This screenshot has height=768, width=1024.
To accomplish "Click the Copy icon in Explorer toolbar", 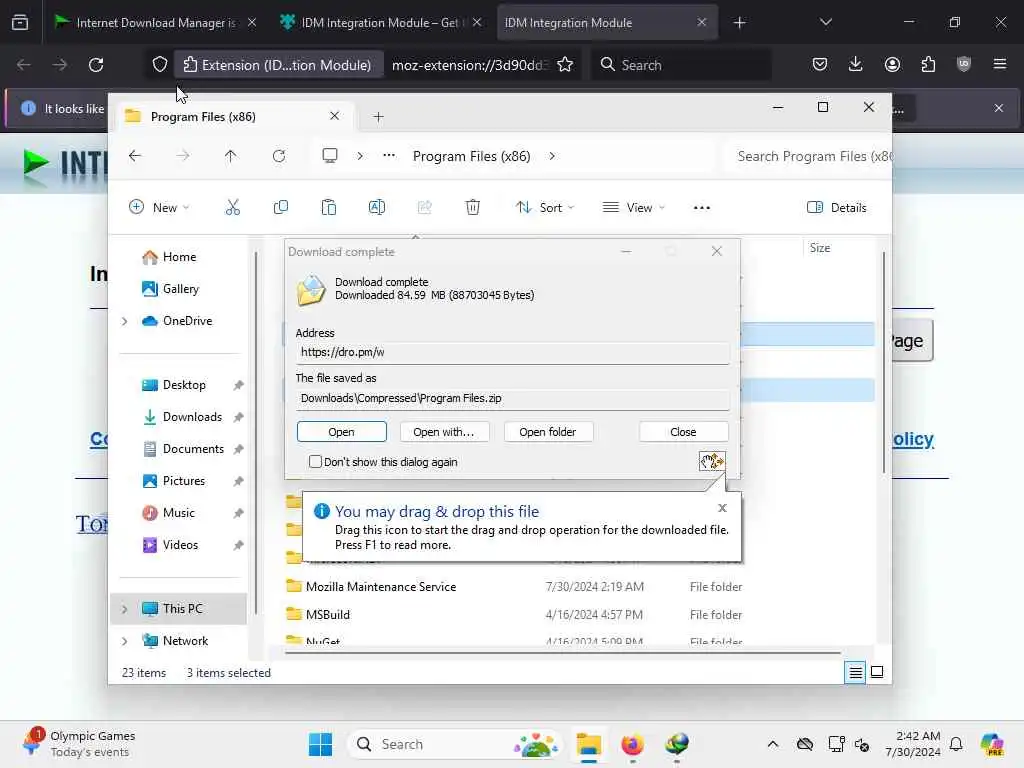I will 281,208.
